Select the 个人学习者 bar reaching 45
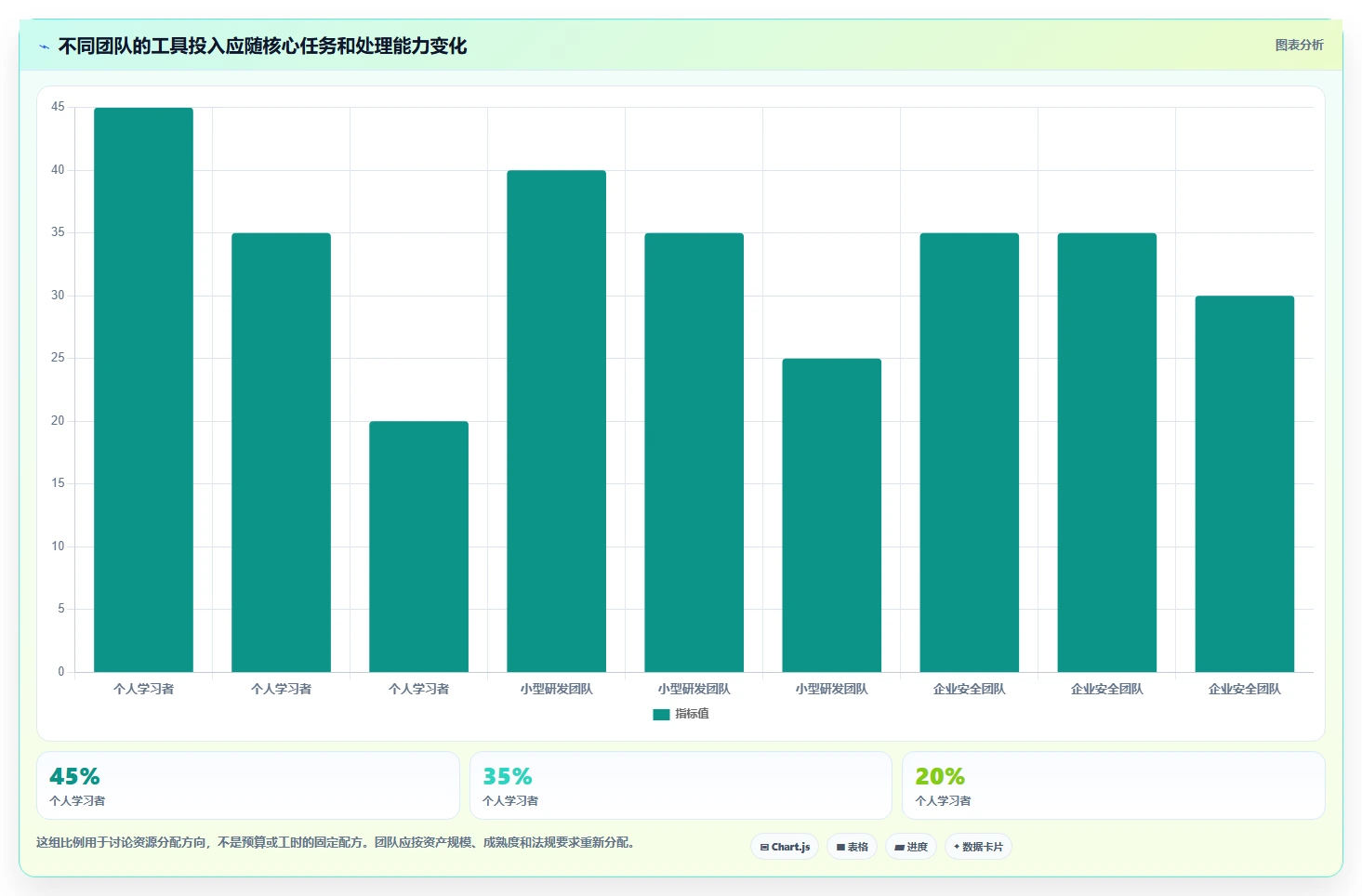 pos(143,389)
